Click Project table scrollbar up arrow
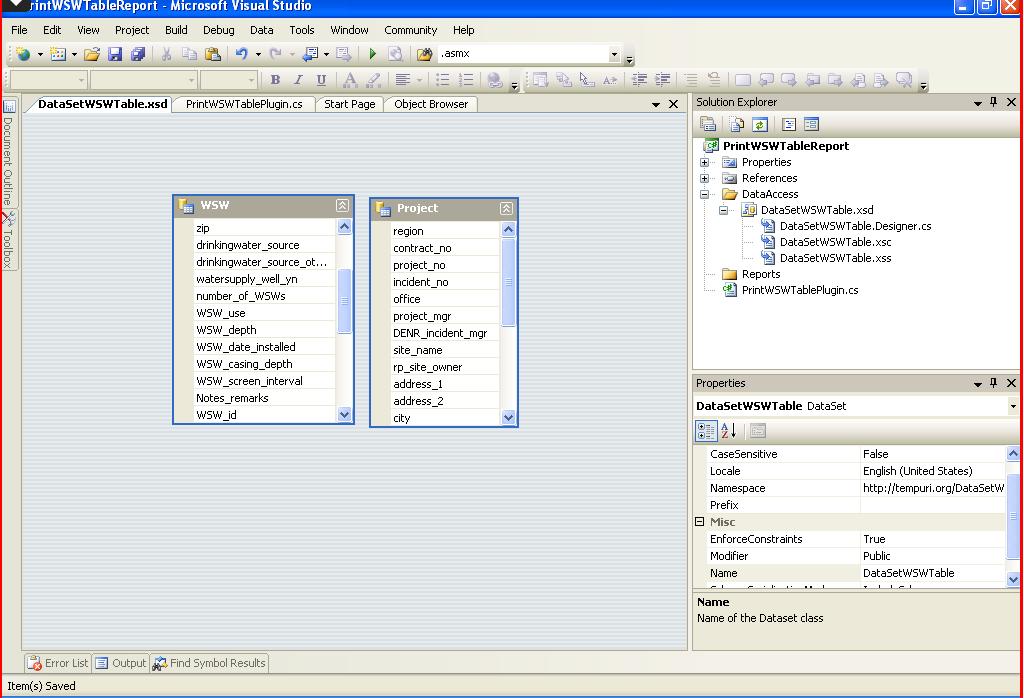This screenshot has height=698, width=1024. pyautogui.click(x=508, y=229)
